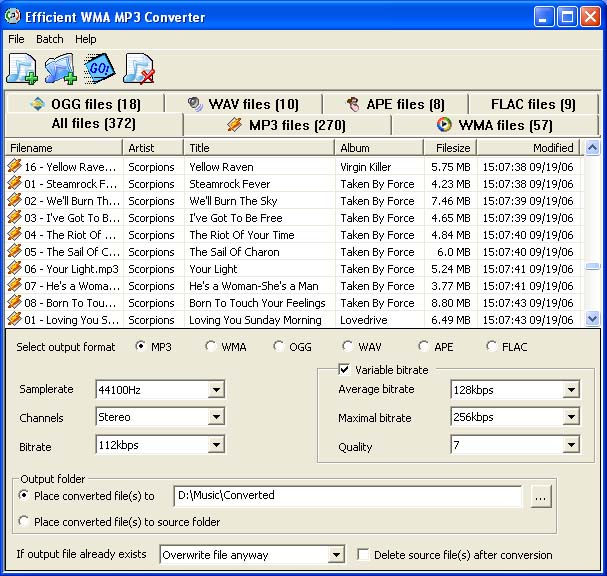
Task: Click the Lovedrive album cell
Action: 364,320
